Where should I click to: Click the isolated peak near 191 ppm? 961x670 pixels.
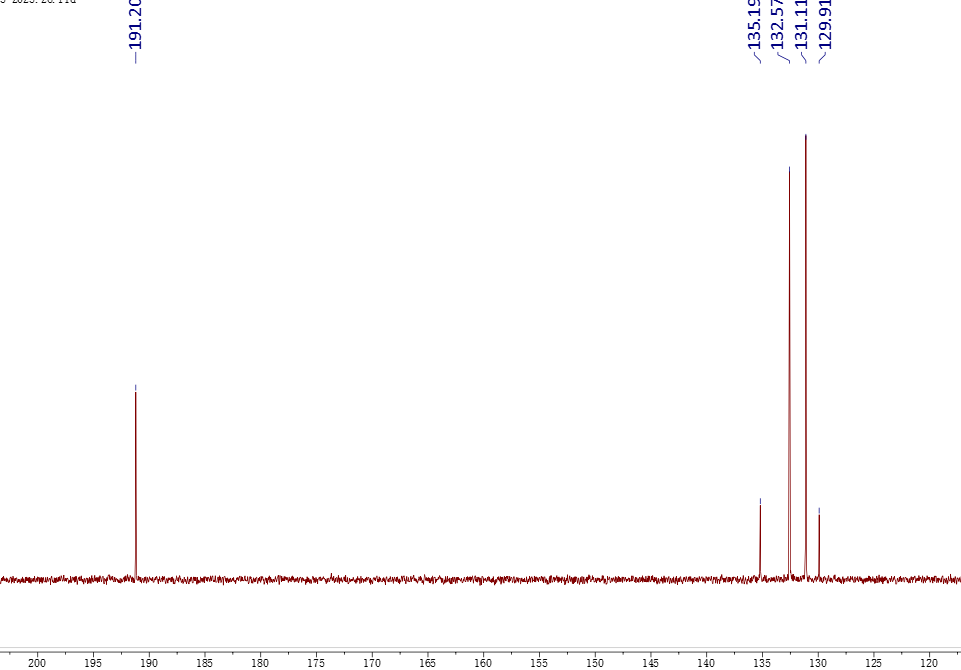[x=136, y=480]
